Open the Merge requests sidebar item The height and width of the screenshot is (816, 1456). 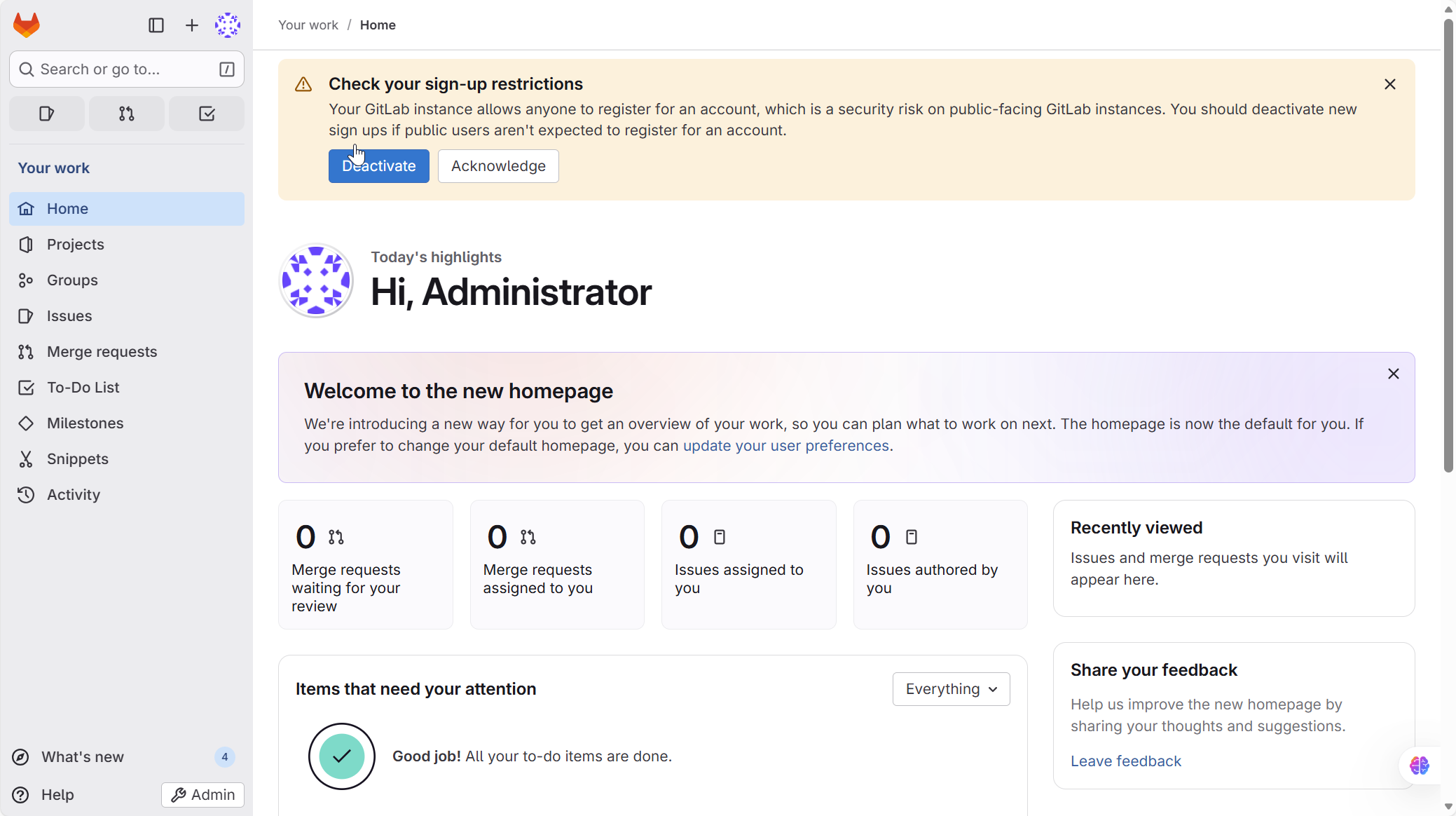102,352
